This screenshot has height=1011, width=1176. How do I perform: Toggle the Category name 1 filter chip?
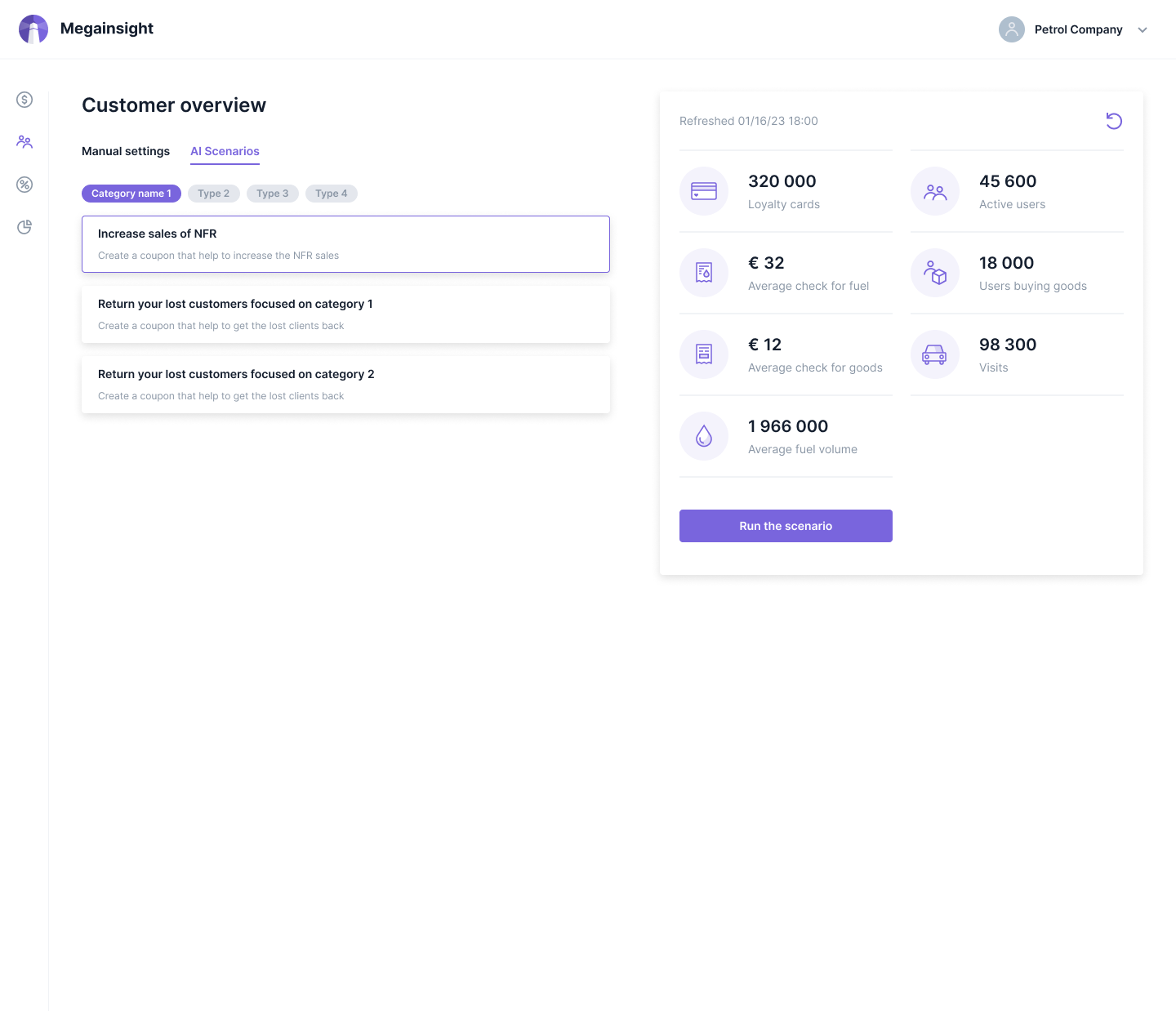131,194
